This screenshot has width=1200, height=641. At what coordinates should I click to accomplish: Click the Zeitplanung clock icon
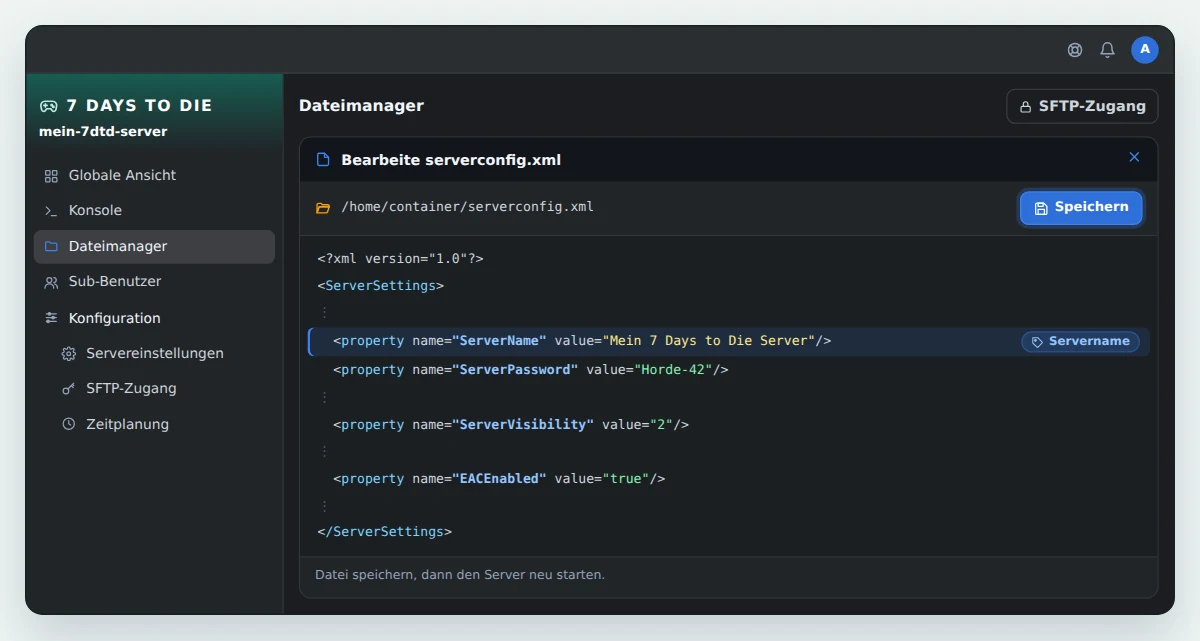pyautogui.click(x=69, y=424)
